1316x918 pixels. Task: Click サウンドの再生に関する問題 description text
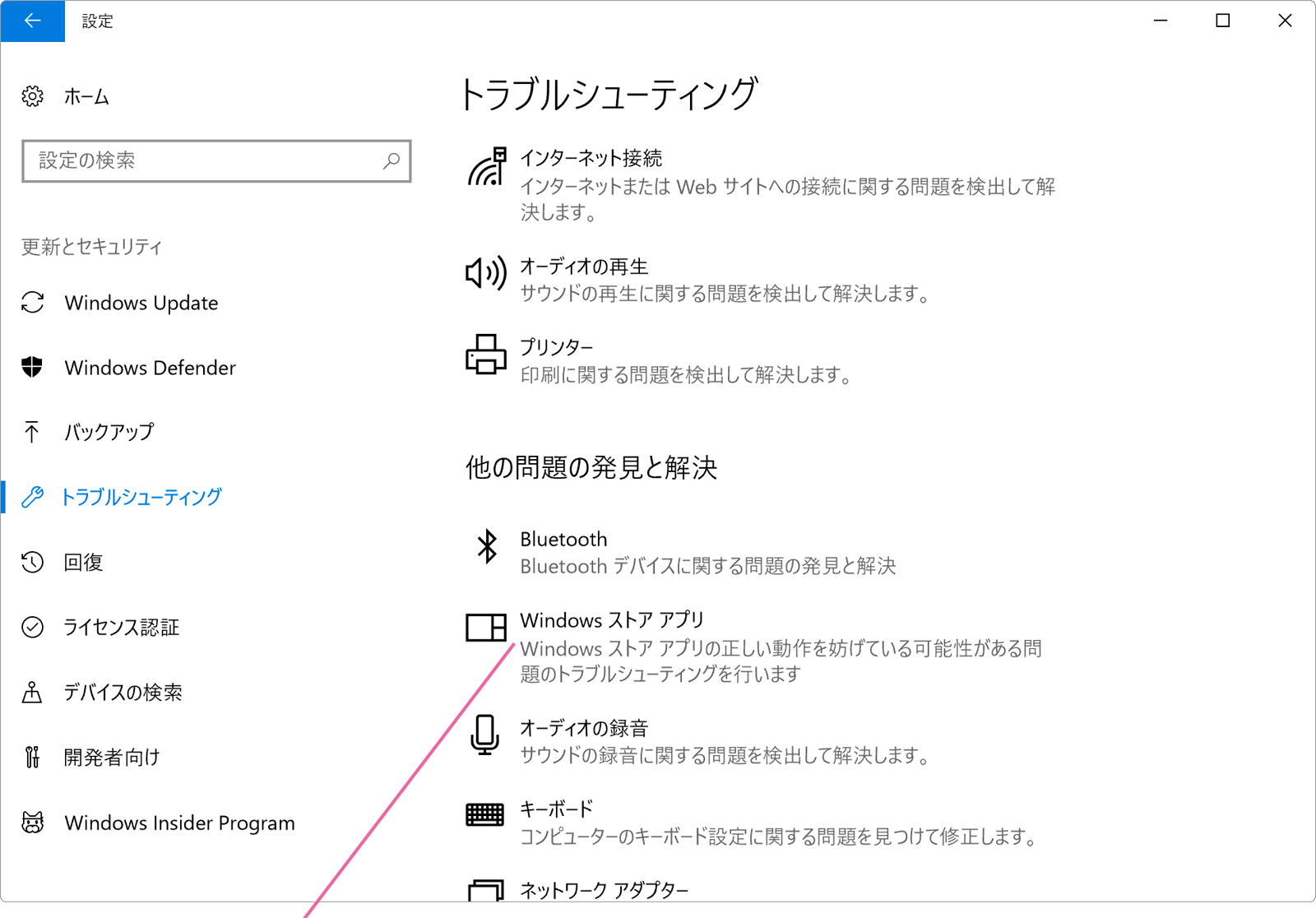(x=725, y=294)
